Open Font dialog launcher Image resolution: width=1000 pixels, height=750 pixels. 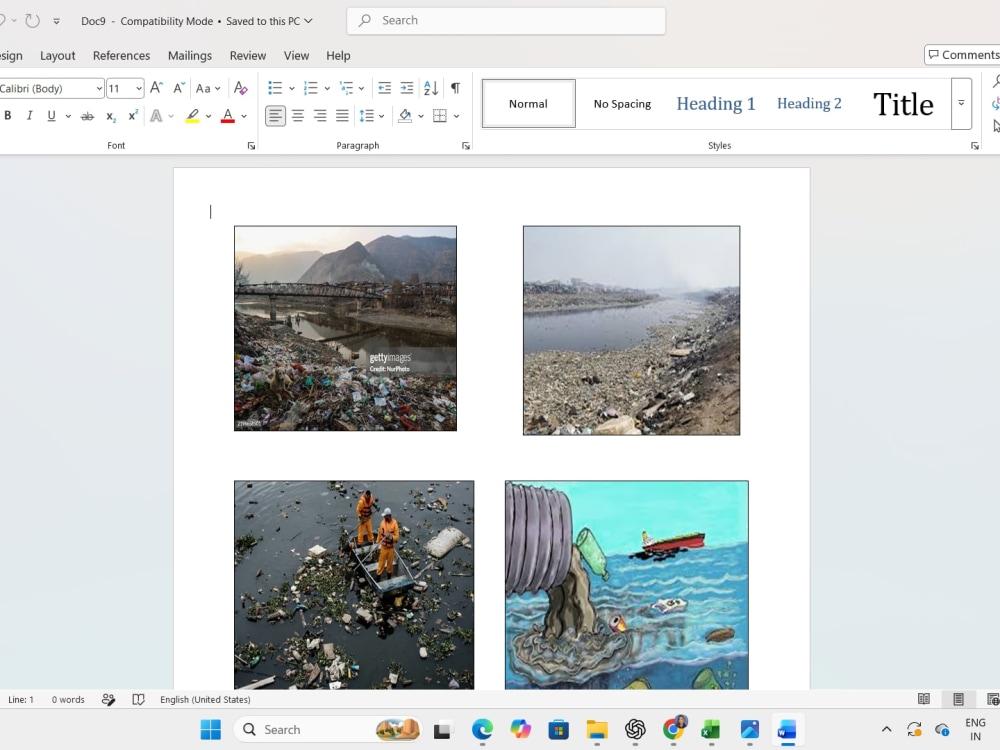coord(251,146)
